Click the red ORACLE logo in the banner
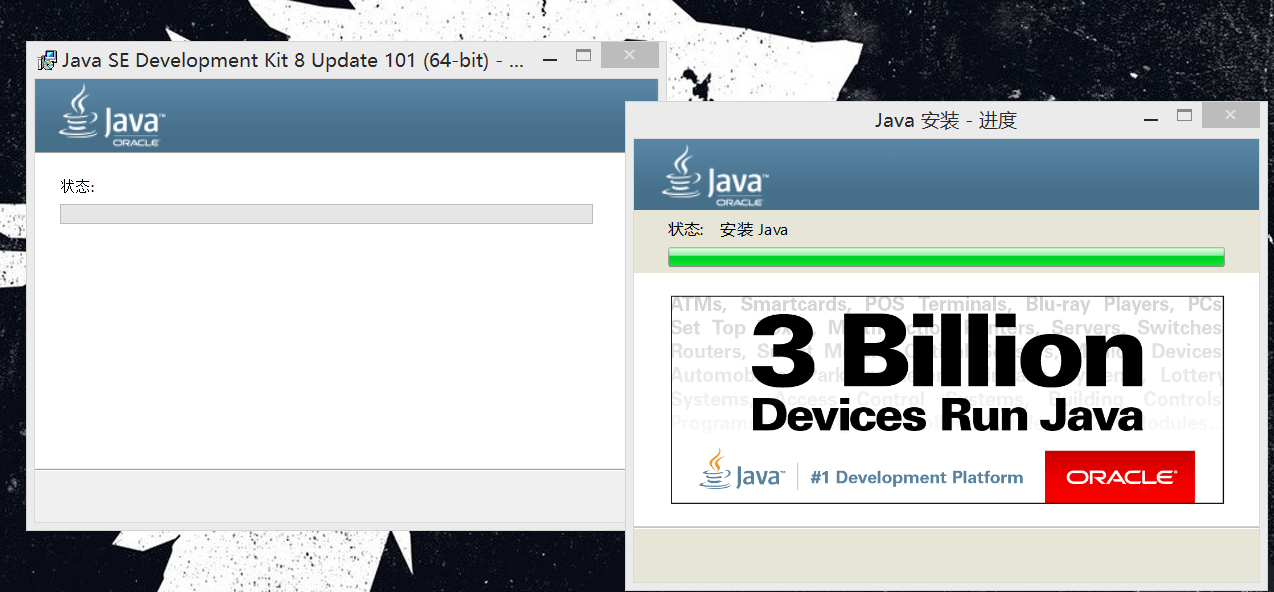Screen dimensions: 1274x592 click(x=1119, y=477)
